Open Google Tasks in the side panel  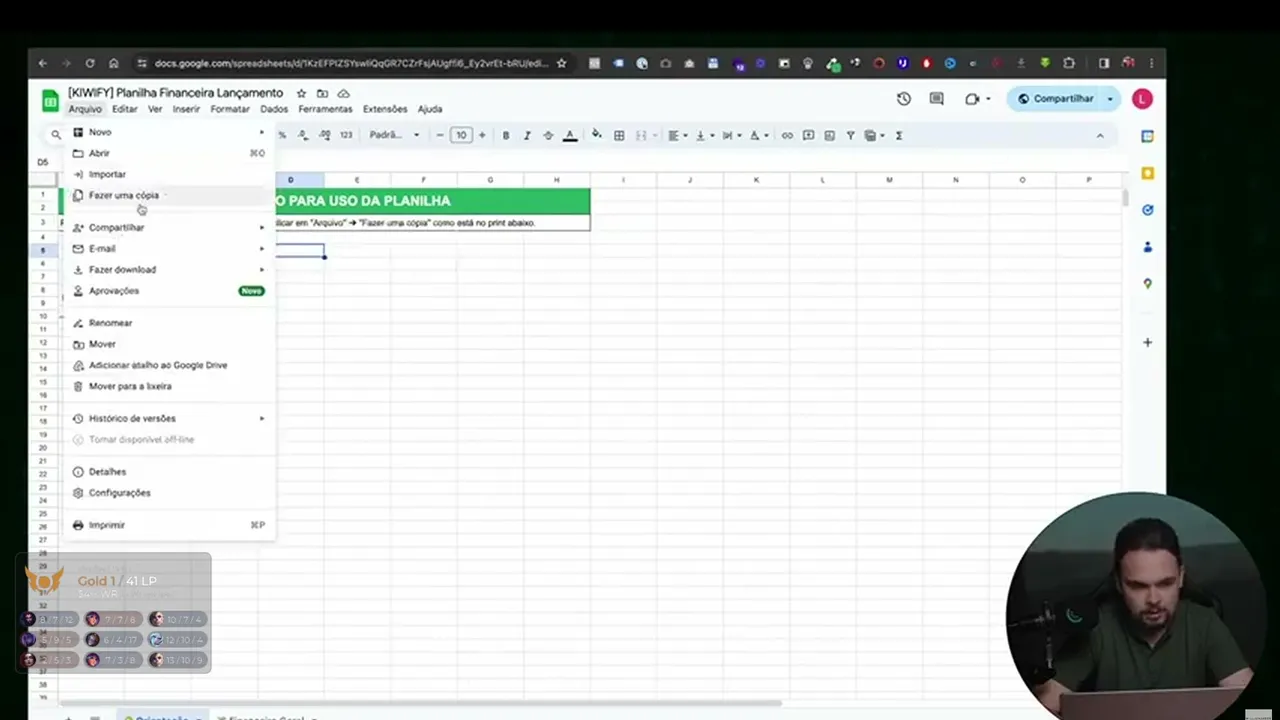point(1147,210)
